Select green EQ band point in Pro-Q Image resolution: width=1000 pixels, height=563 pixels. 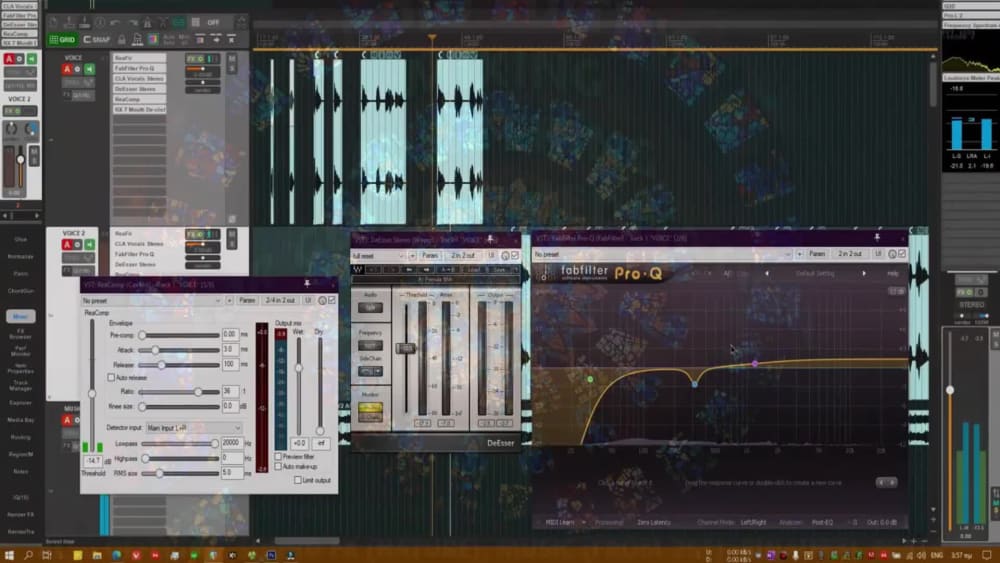click(591, 379)
